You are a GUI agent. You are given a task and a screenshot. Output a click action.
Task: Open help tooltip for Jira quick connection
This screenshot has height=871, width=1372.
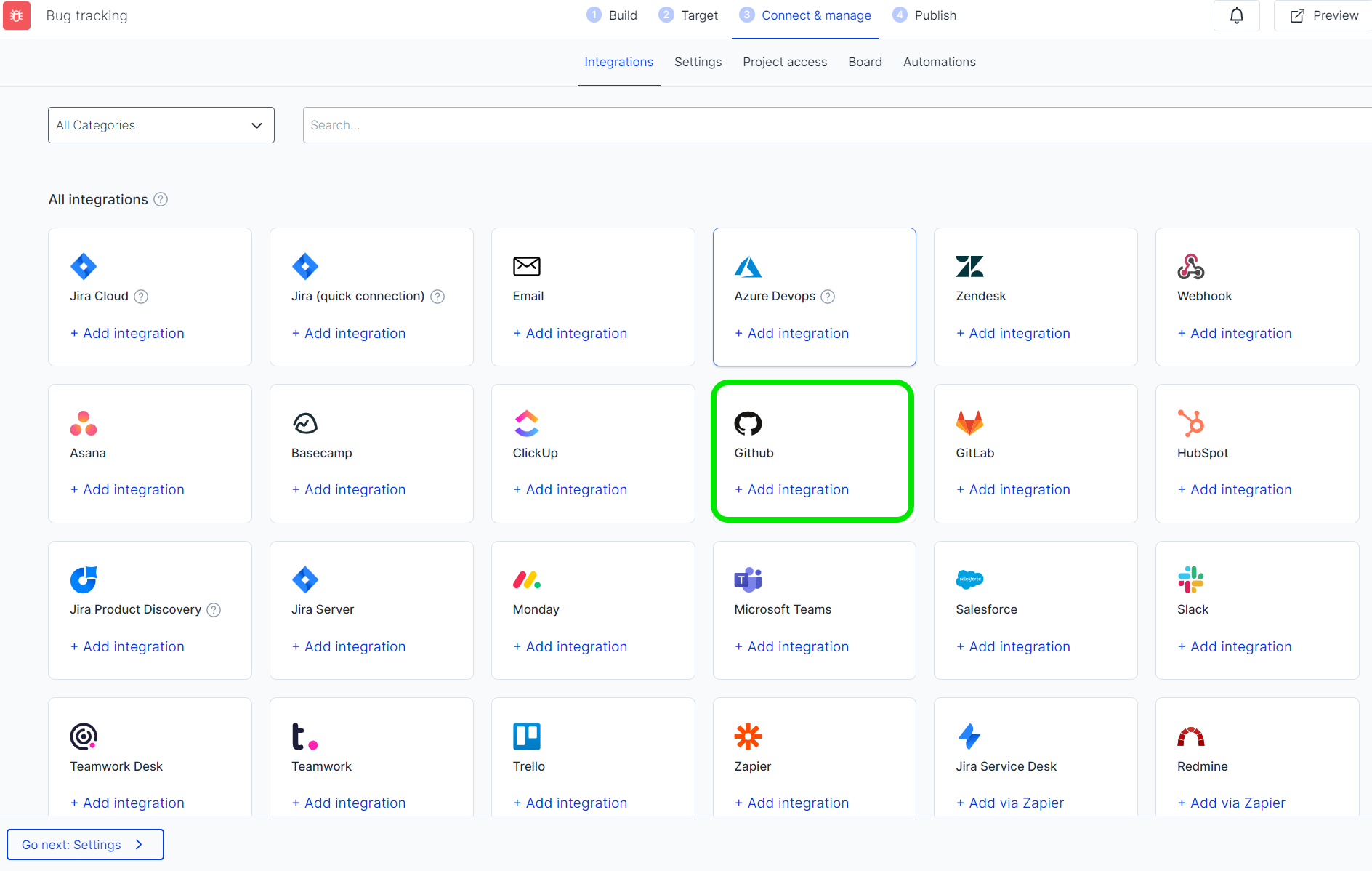[x=437, y=297]
